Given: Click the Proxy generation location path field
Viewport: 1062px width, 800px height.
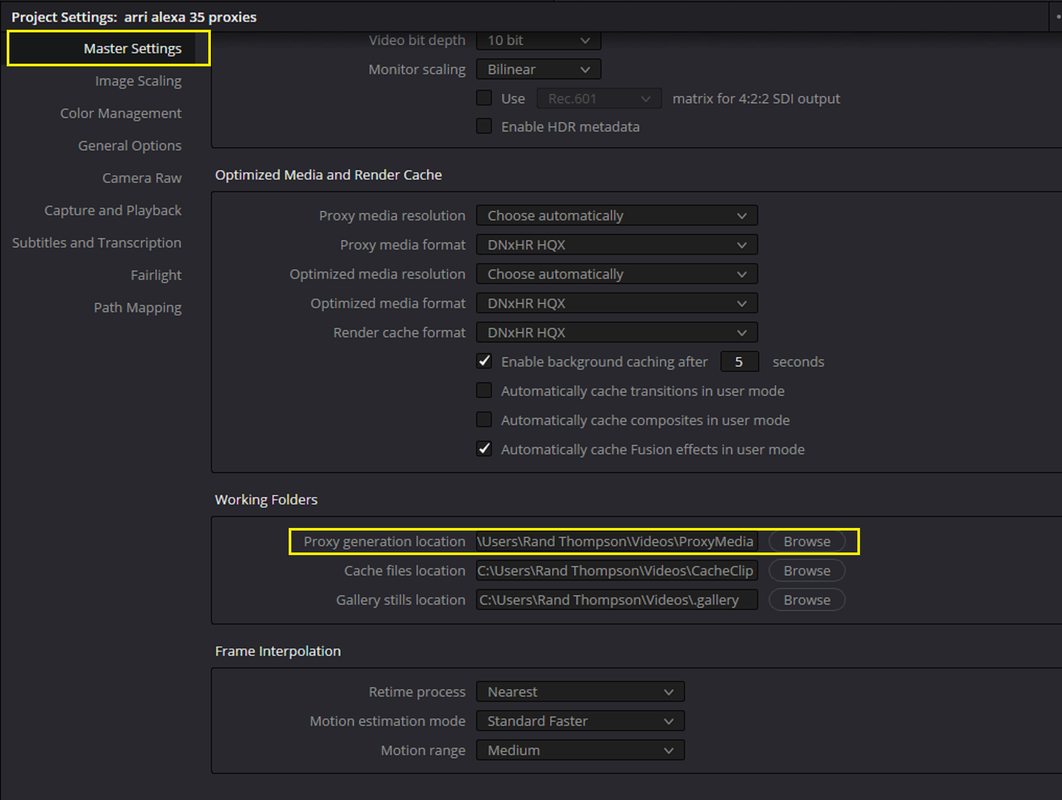Looking at the screenshot, I should [617, 542].
